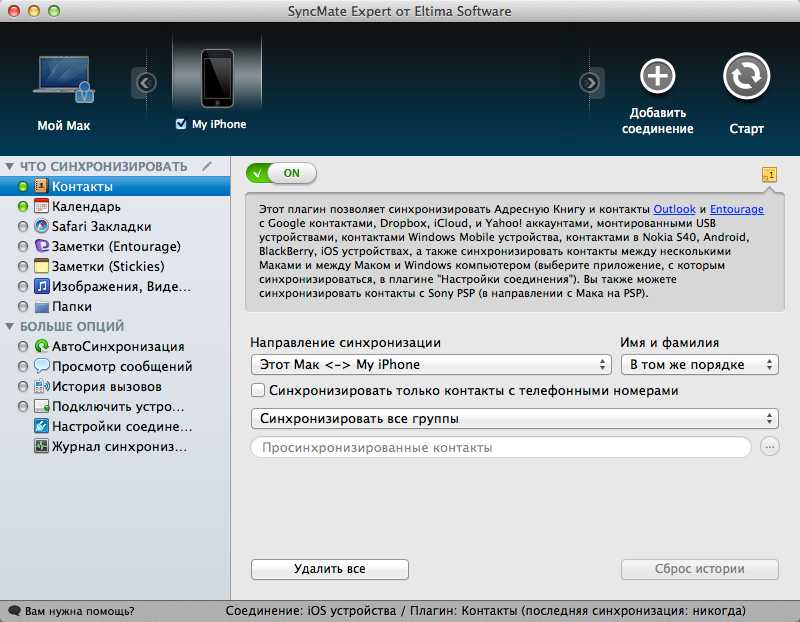Click the music note media icon
The image size is (800, 622).
coord(41,286)
